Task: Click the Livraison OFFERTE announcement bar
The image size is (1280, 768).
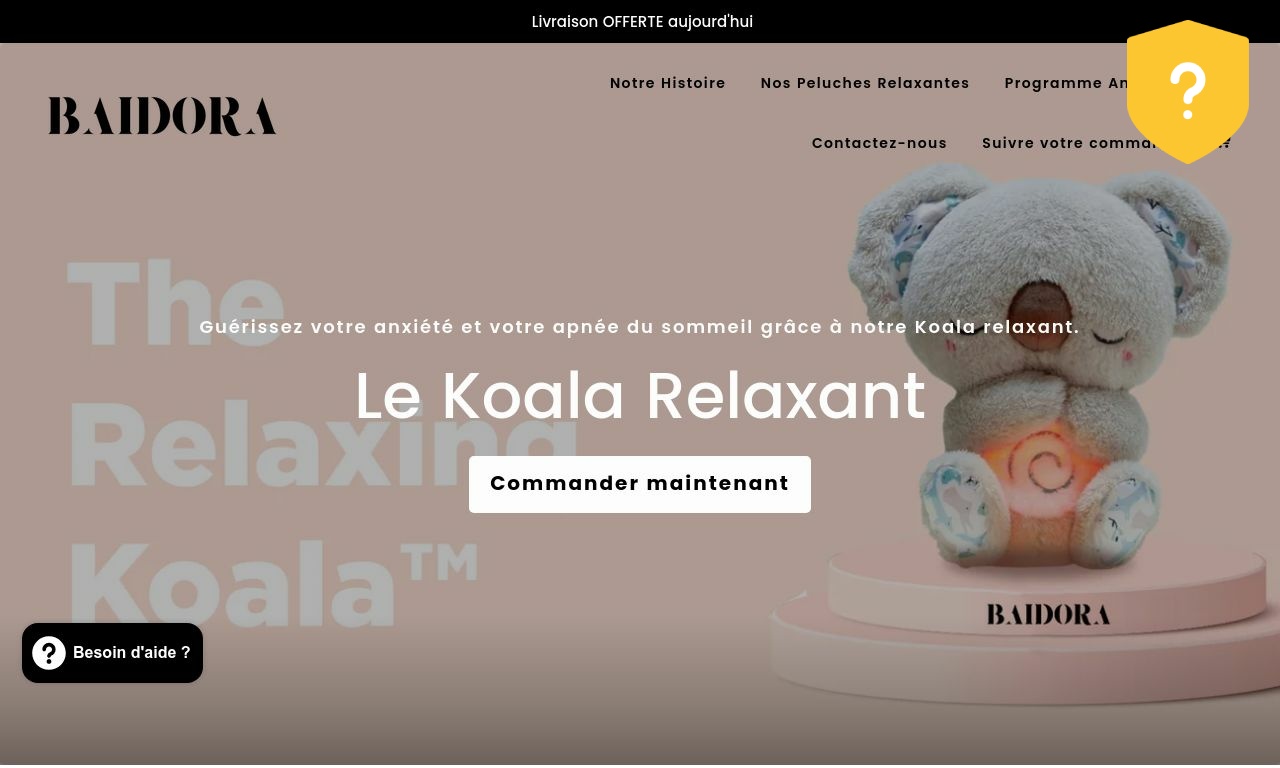Action: click(x=640, y=21)
